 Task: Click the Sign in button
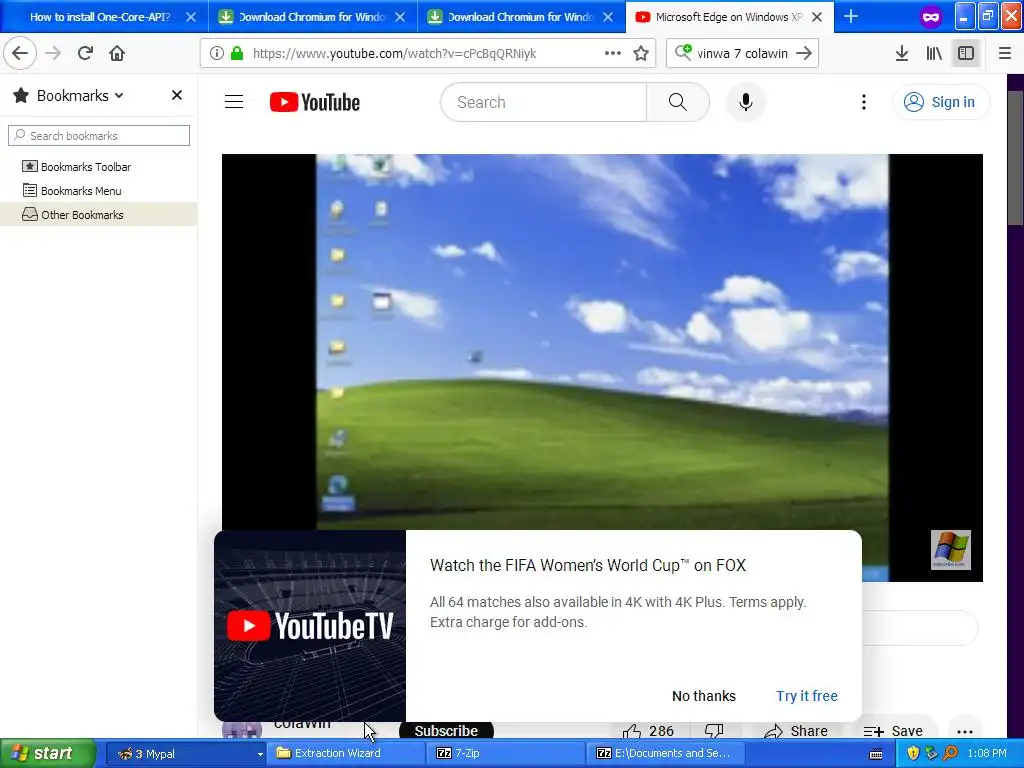pyautogui.click(x=940, y=102)
